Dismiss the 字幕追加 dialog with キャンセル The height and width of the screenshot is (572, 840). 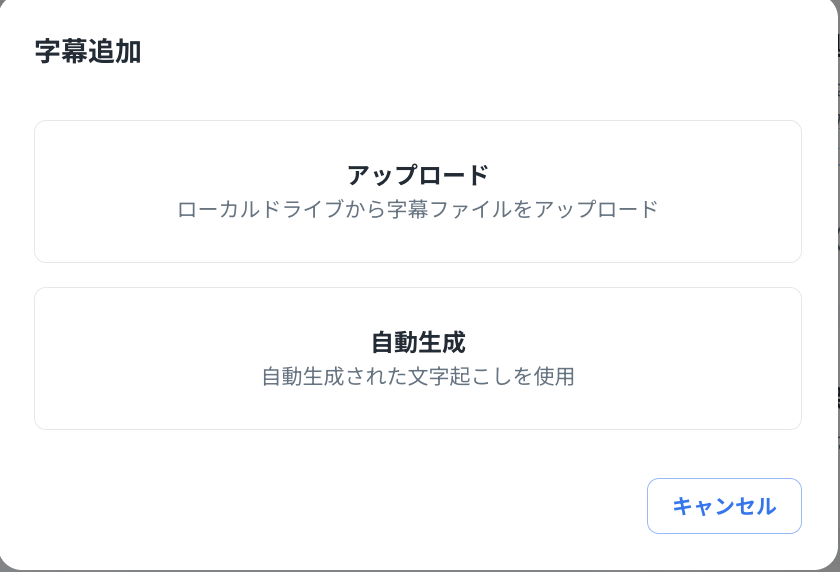(x=724, y=506)
